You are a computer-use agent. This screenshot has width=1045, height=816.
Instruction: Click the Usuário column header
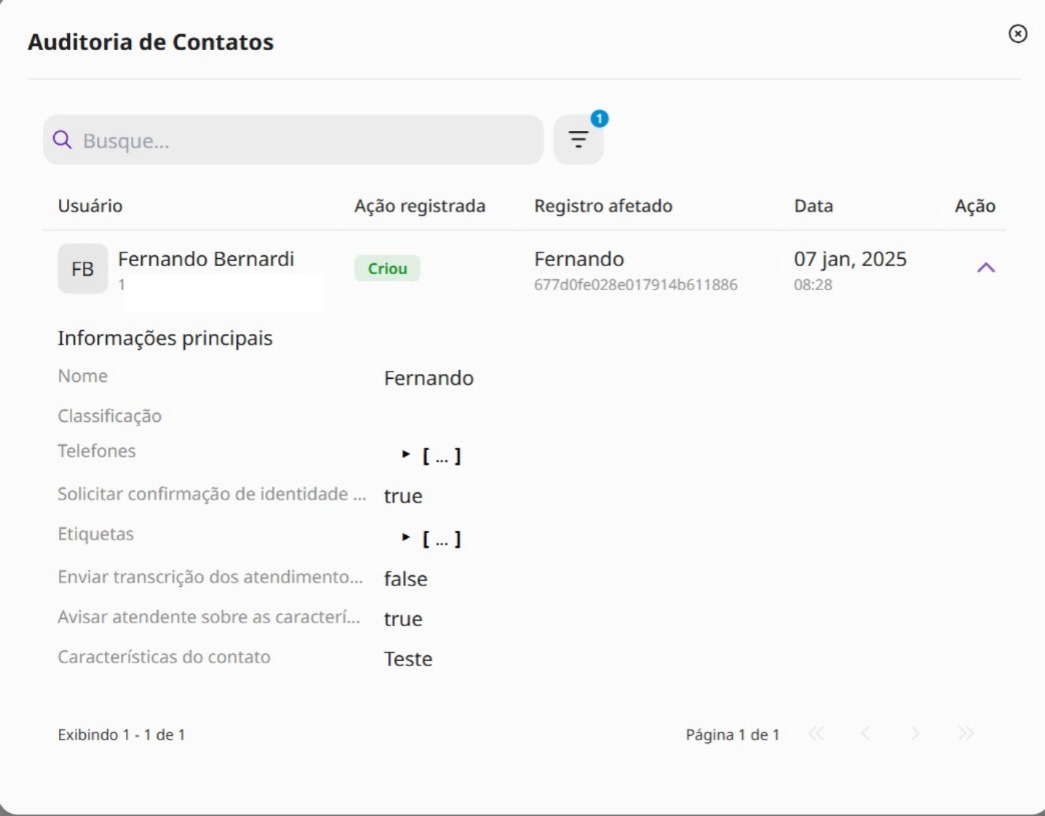(90, 206)
